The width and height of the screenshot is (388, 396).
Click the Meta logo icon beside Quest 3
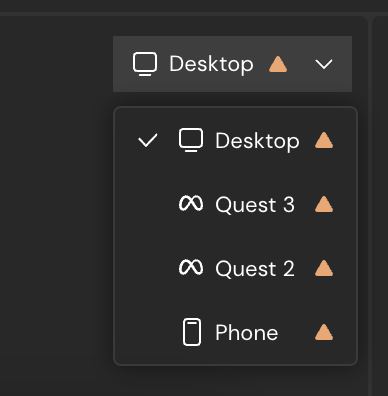click(x=191, y=204)
